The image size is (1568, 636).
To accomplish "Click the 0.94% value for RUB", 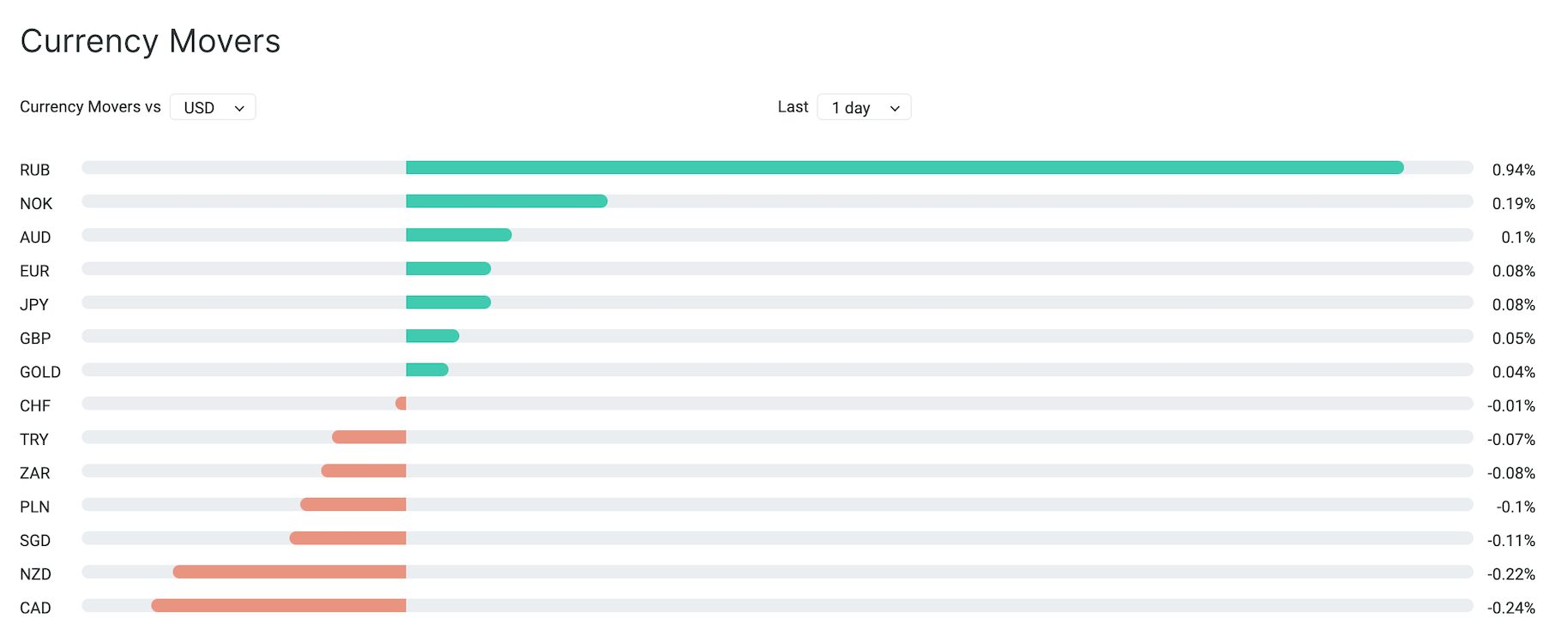I will (x=1514, y=170).
